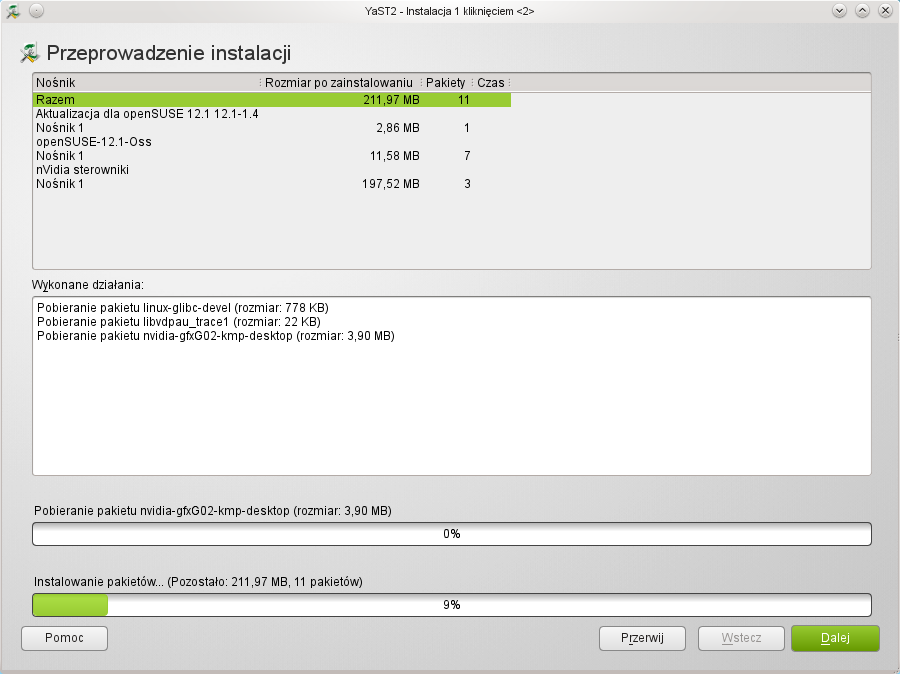The height and width of the screenshot is (674, 900).
Task: Click the 211,97 MB total size cell
Action: [391, 100]
